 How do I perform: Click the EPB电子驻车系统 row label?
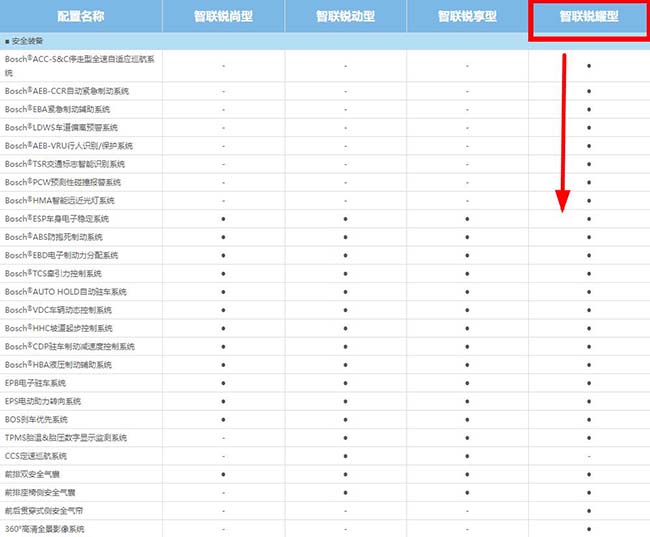[x=35, y=383]
